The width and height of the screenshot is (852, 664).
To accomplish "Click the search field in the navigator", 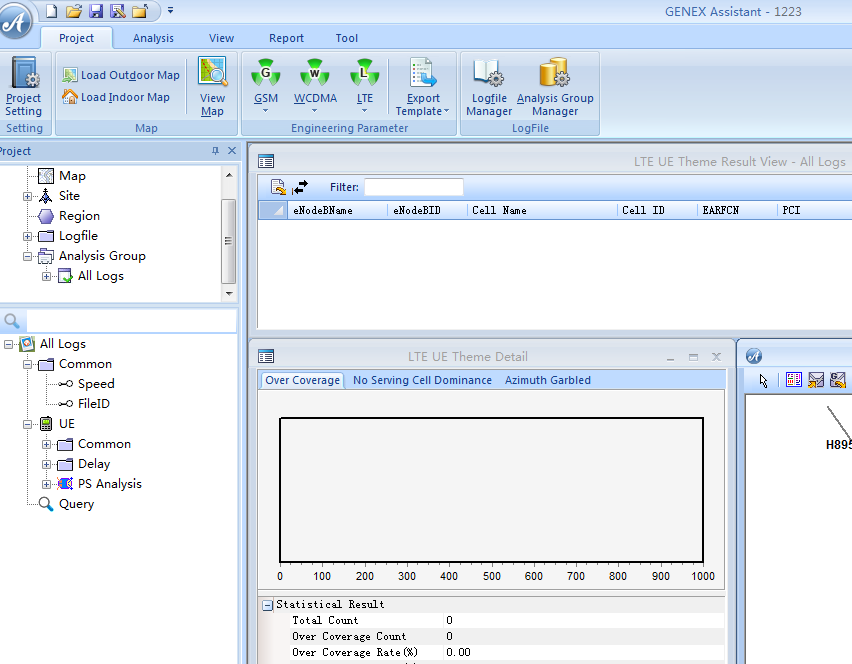I will click(131, 321).
